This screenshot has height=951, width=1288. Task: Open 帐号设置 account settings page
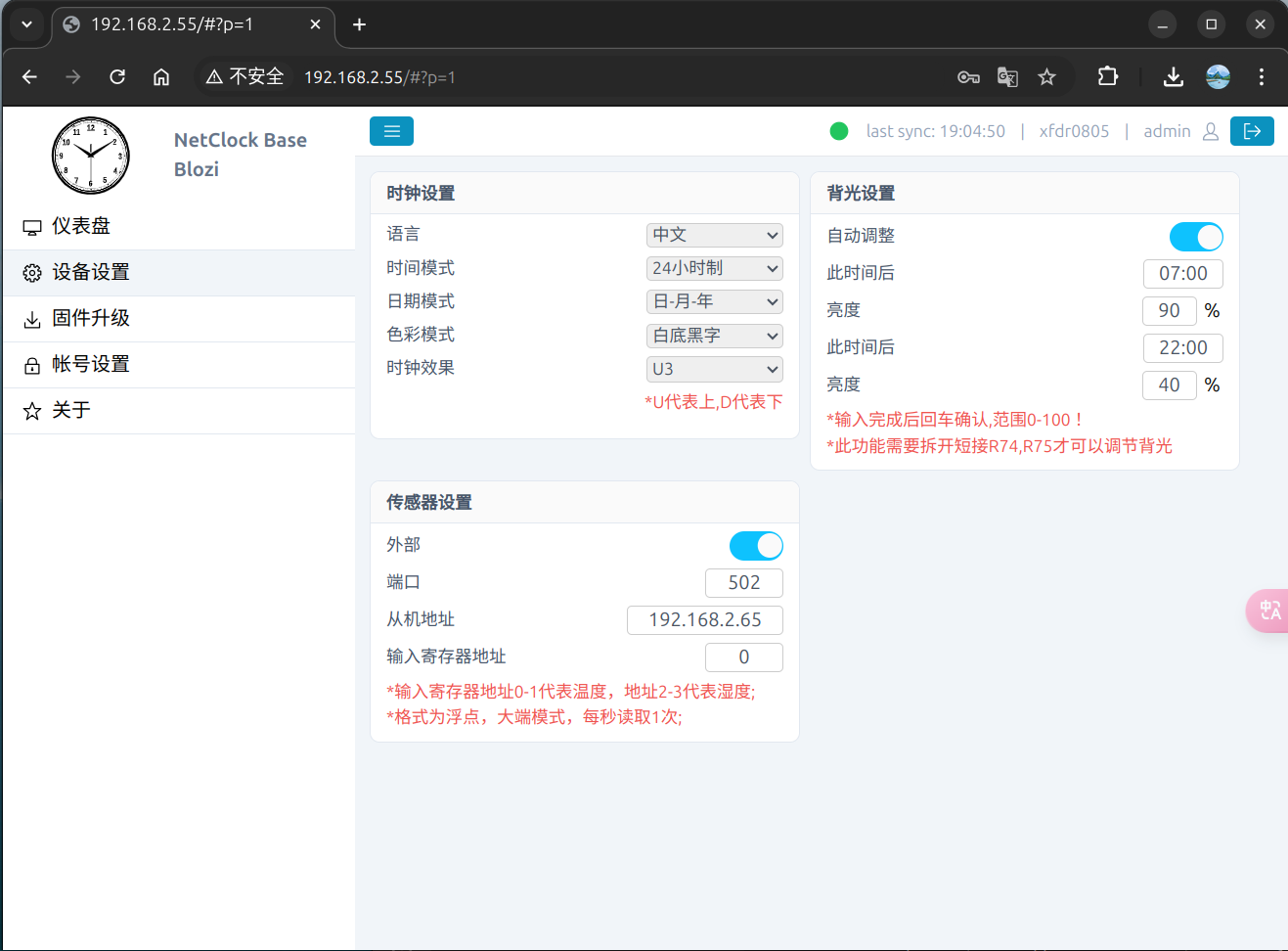pos(179,364)
